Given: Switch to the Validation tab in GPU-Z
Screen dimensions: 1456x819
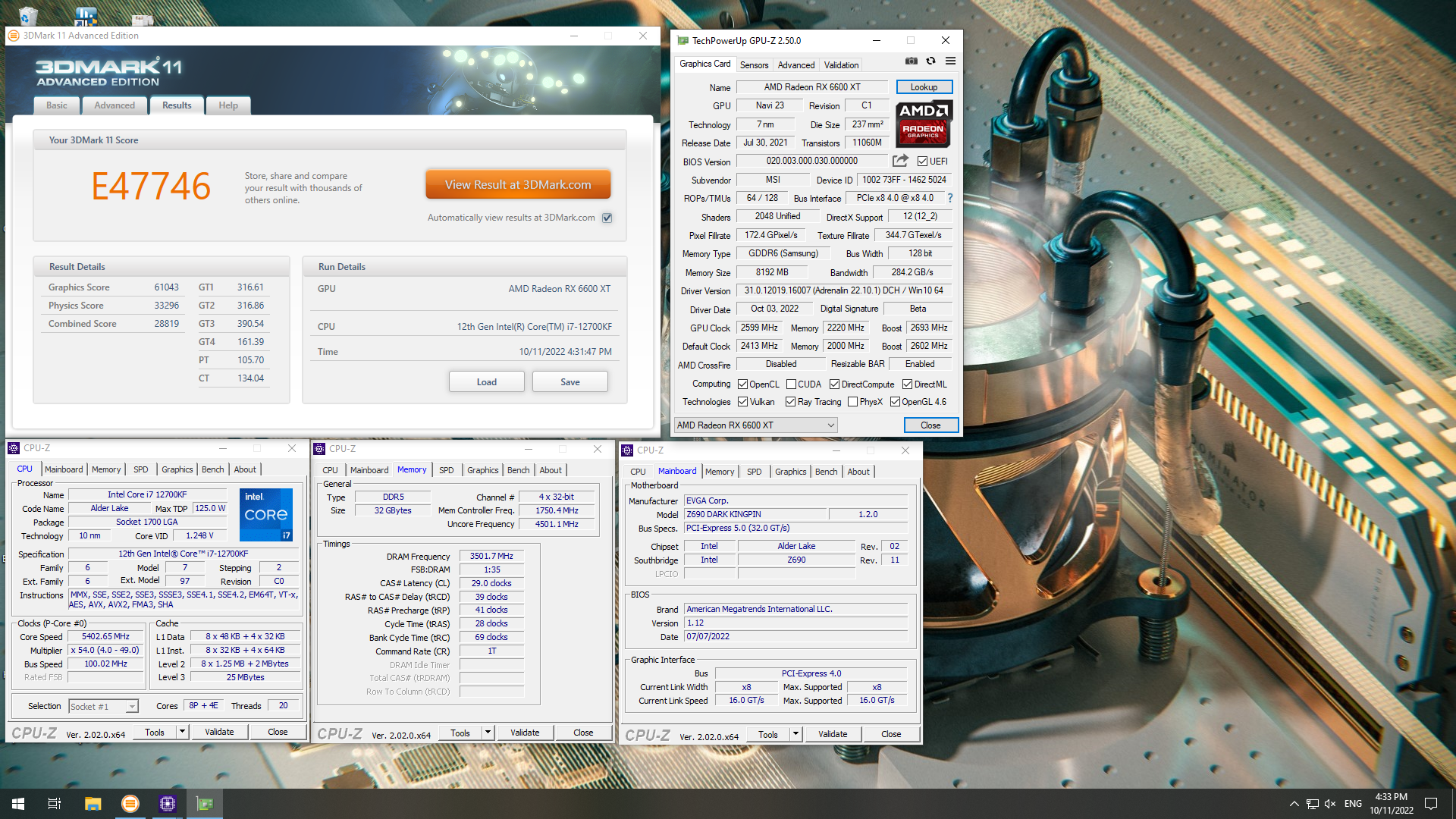Looking at the screenshot, I should point(841,65).
